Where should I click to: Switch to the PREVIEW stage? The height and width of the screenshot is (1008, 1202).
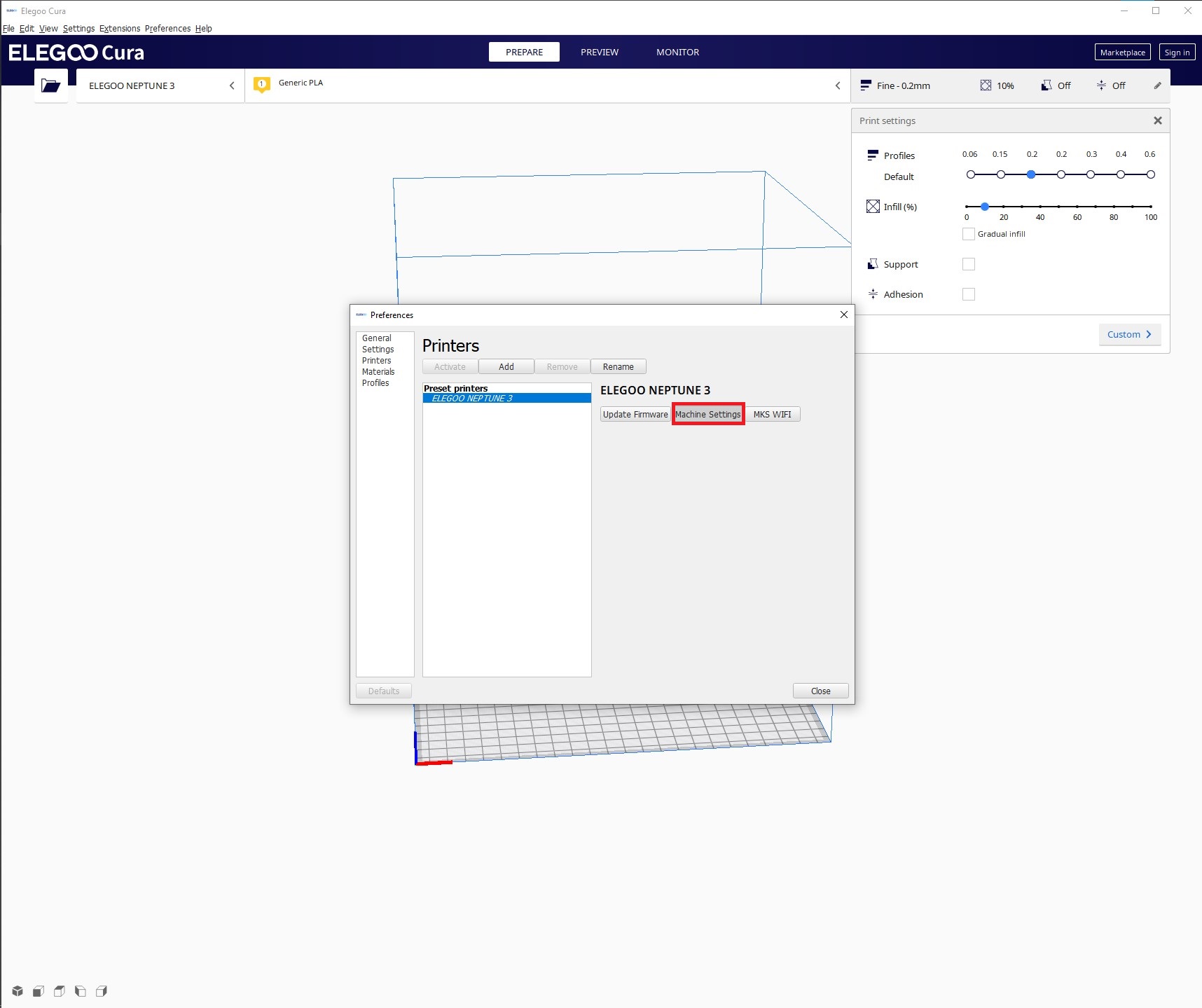point(600,52)
